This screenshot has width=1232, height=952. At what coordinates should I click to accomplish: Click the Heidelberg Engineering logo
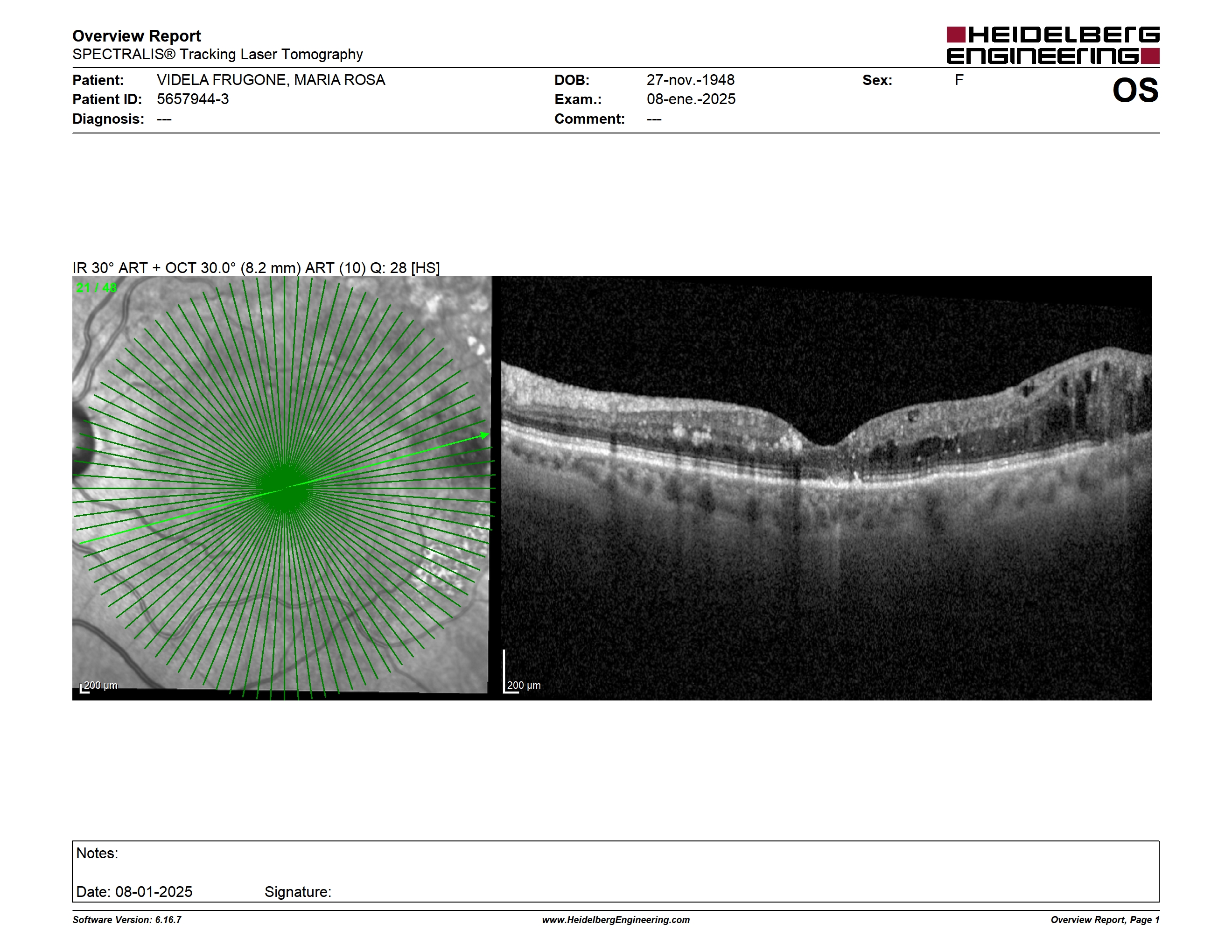pyautogui.click(x=1053, y=45)
